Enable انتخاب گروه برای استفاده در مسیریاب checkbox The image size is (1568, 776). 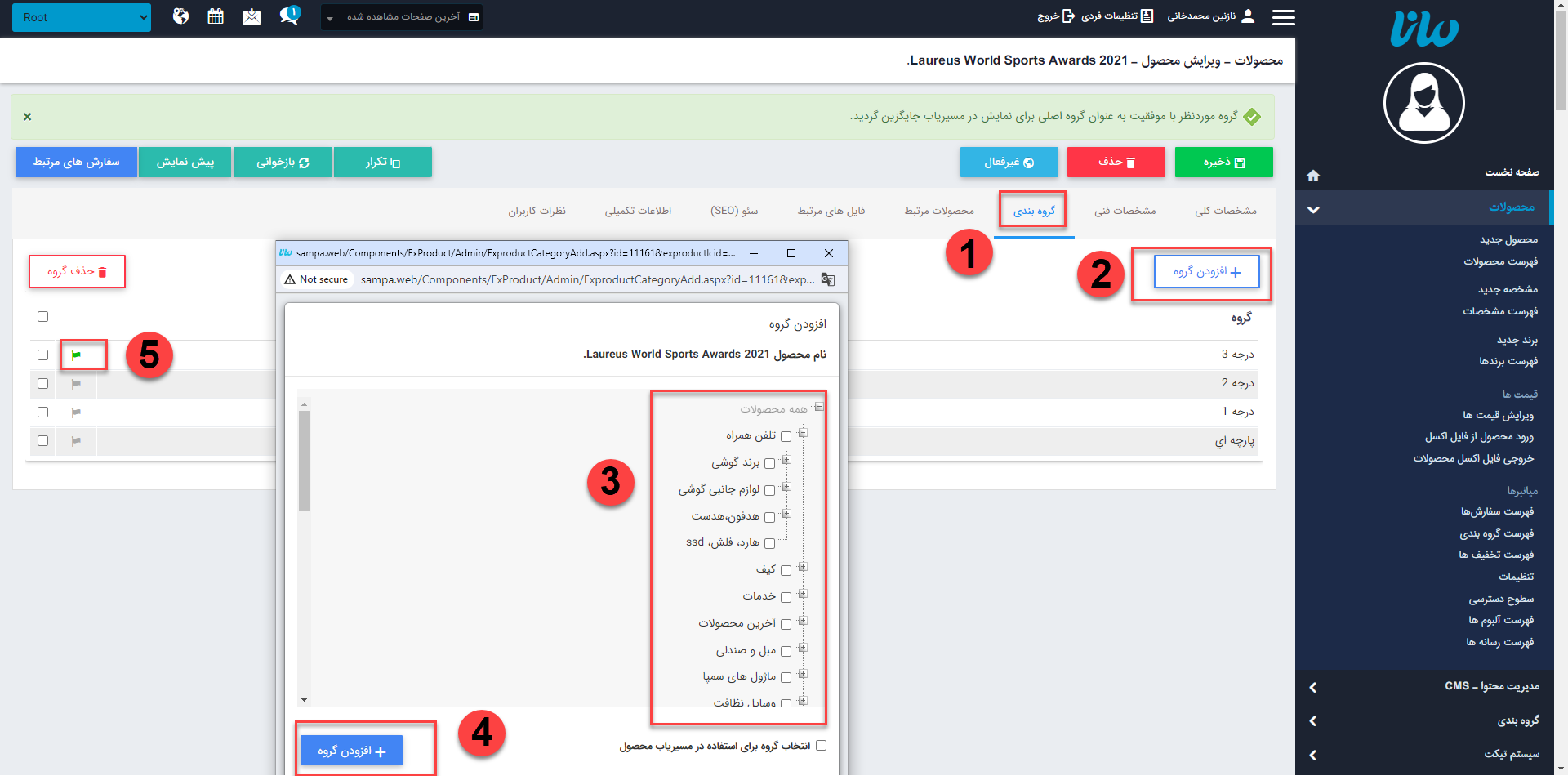point(821,746)
